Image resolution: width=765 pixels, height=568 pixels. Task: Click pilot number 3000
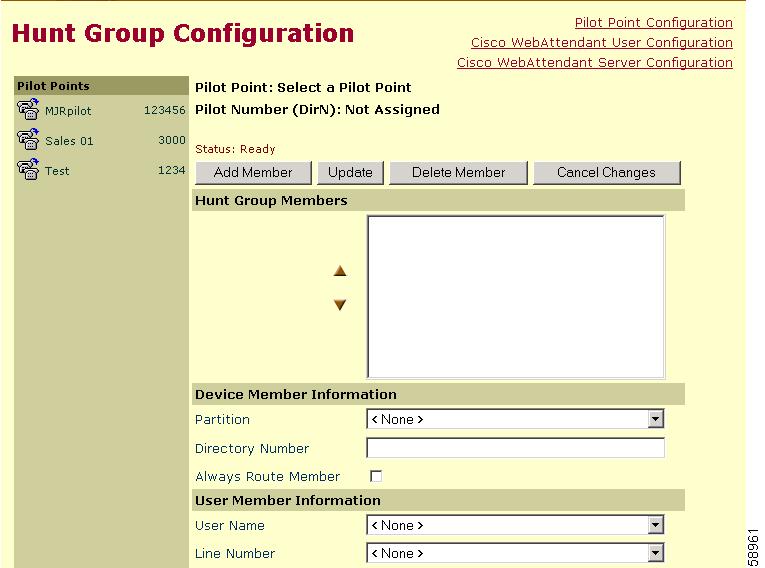tap(172, 140)
